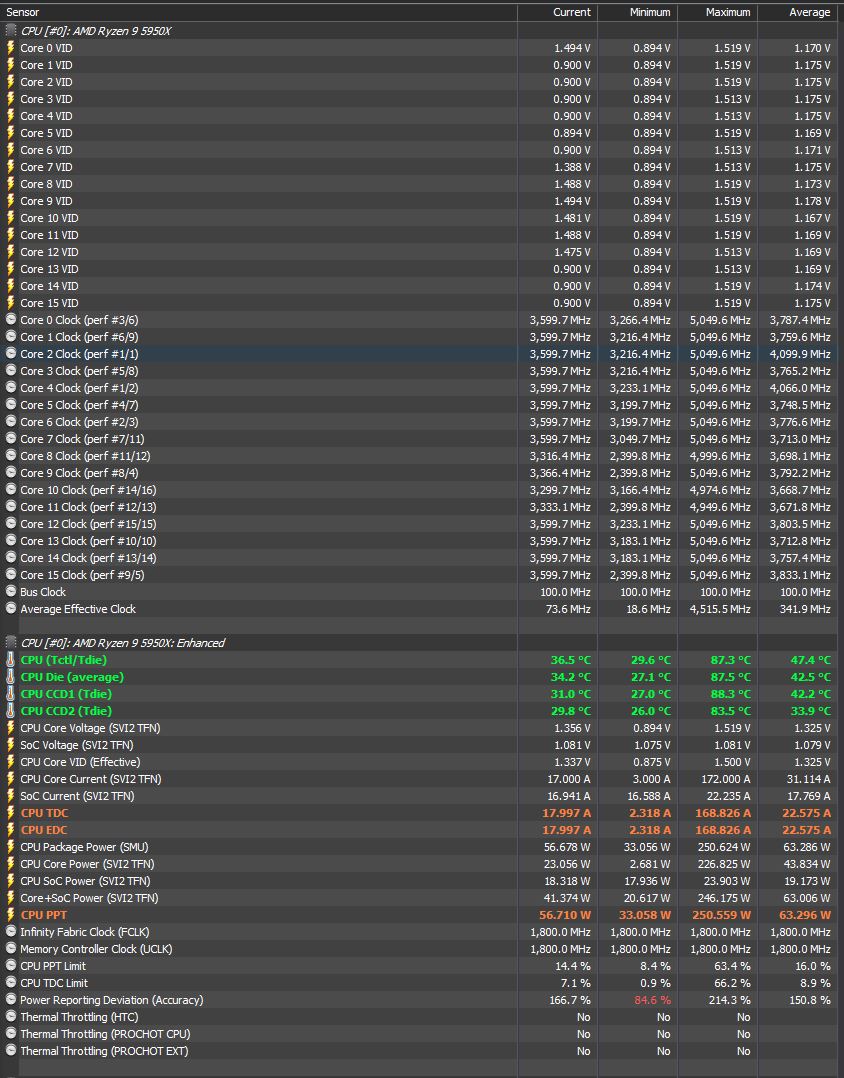Click the thermometer icon beside CPU Die (average)
The image size is (844, 1078).
click(10, 676)
